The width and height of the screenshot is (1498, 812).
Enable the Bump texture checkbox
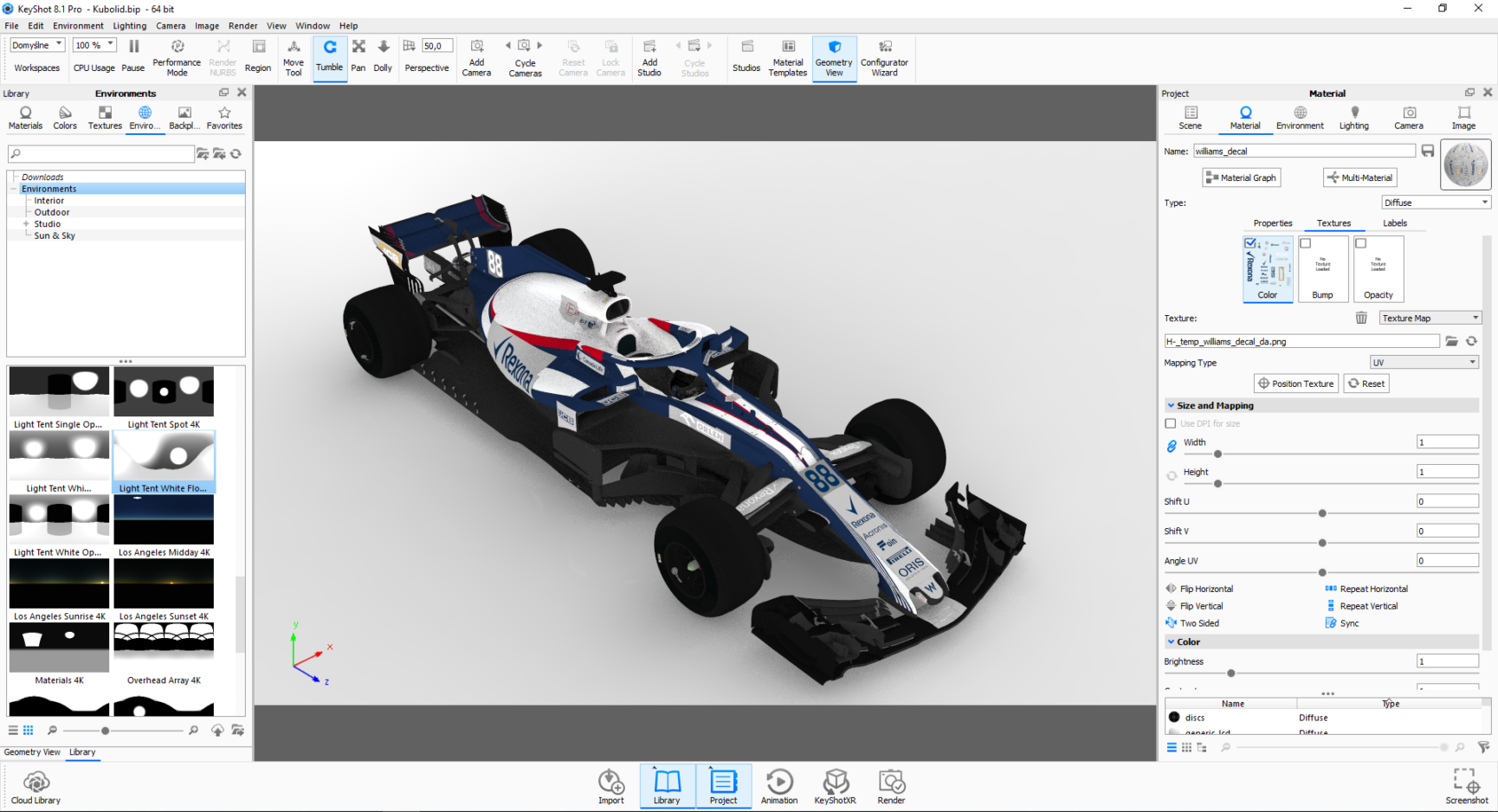tap(1306, 243)
